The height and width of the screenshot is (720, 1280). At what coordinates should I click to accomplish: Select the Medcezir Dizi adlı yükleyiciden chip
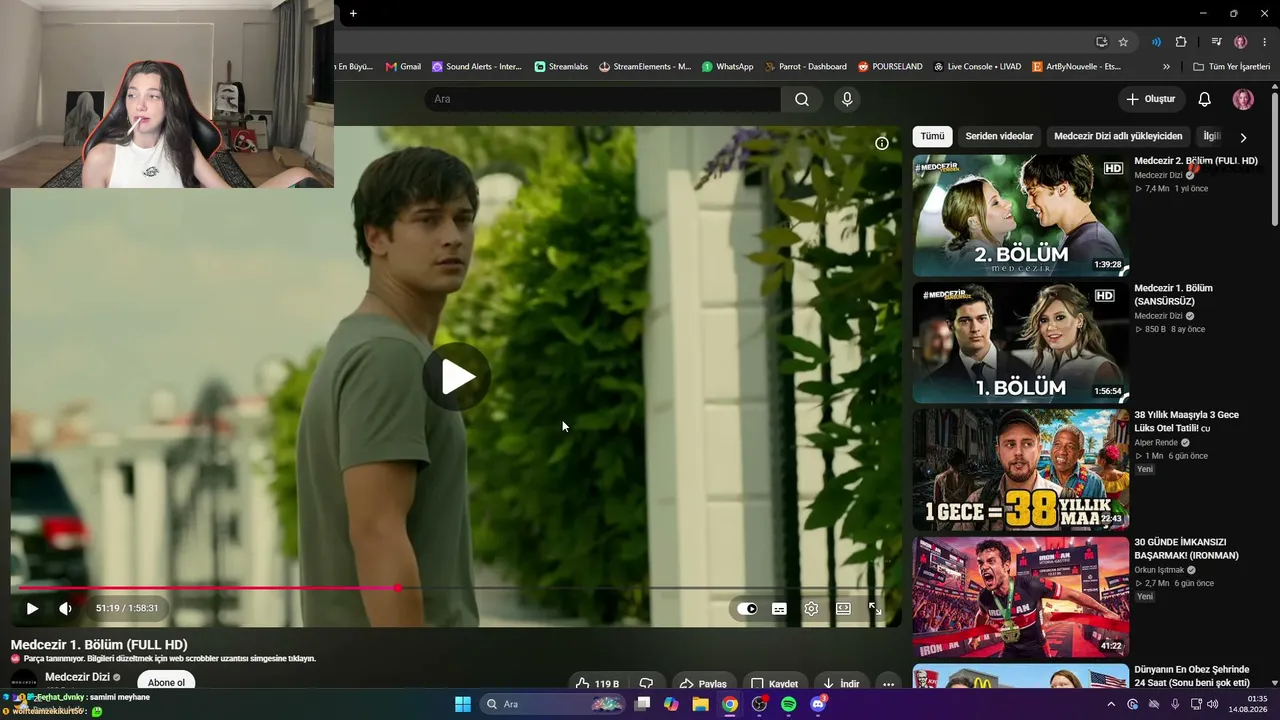click(x=1118, y=136)
